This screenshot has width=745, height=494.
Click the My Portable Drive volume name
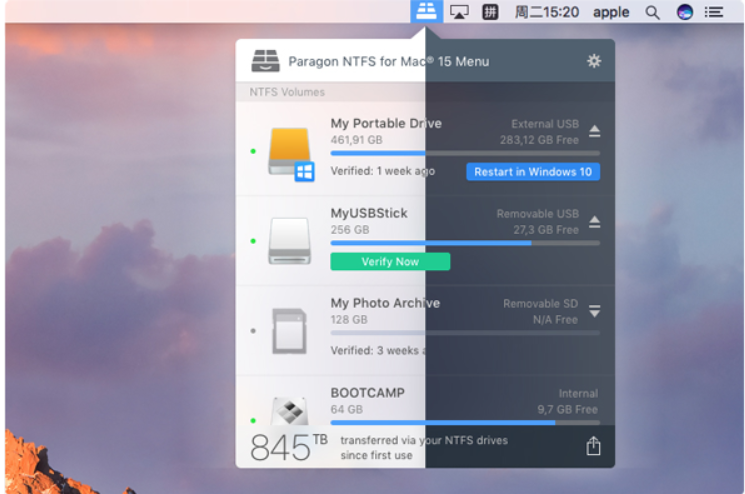[x=386, y=124]
